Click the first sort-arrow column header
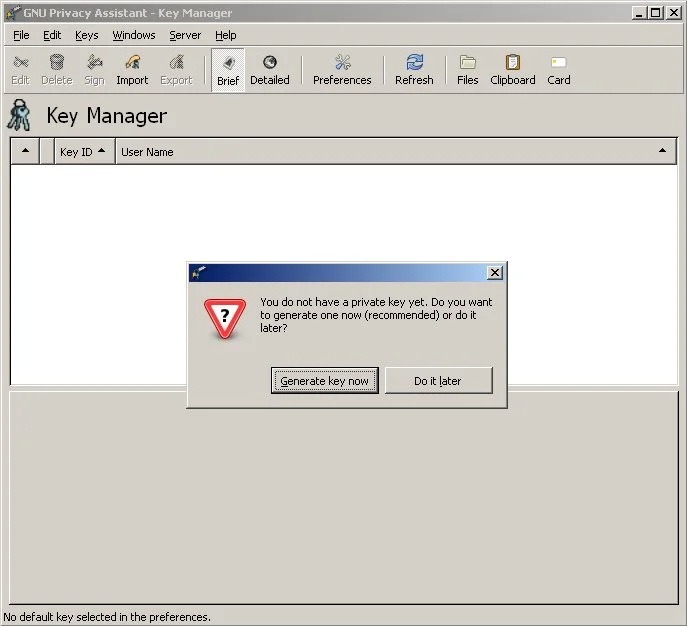 [25, 152]
